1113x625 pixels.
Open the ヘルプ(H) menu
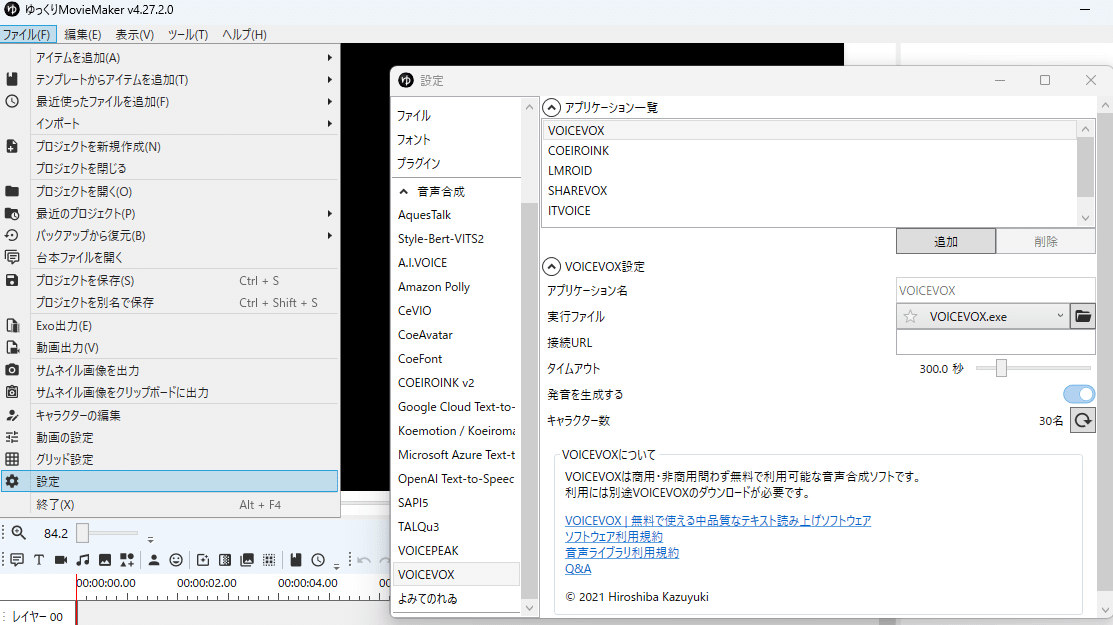pos(244,34)
